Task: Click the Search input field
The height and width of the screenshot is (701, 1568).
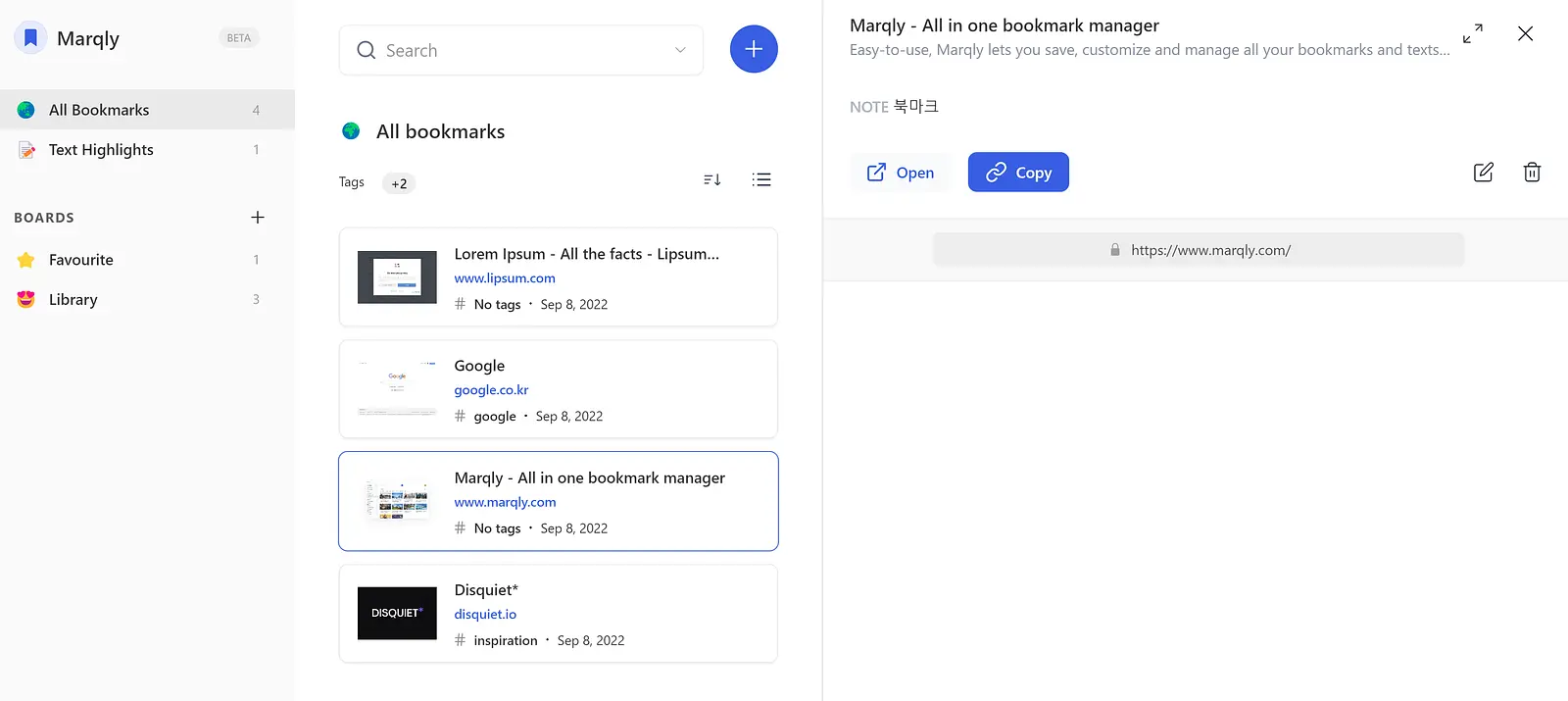Action: click(521, 50)
